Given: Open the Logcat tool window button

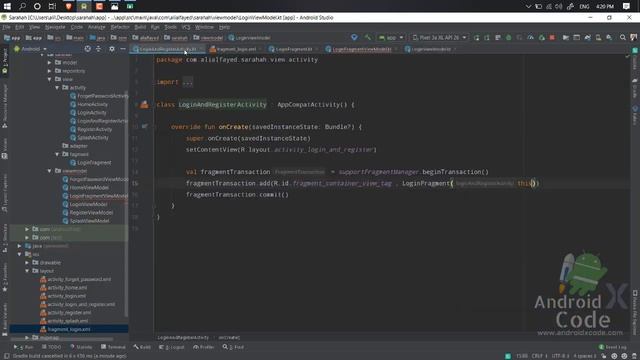Looking at the screenshot, I should click(x=171, y=347).
